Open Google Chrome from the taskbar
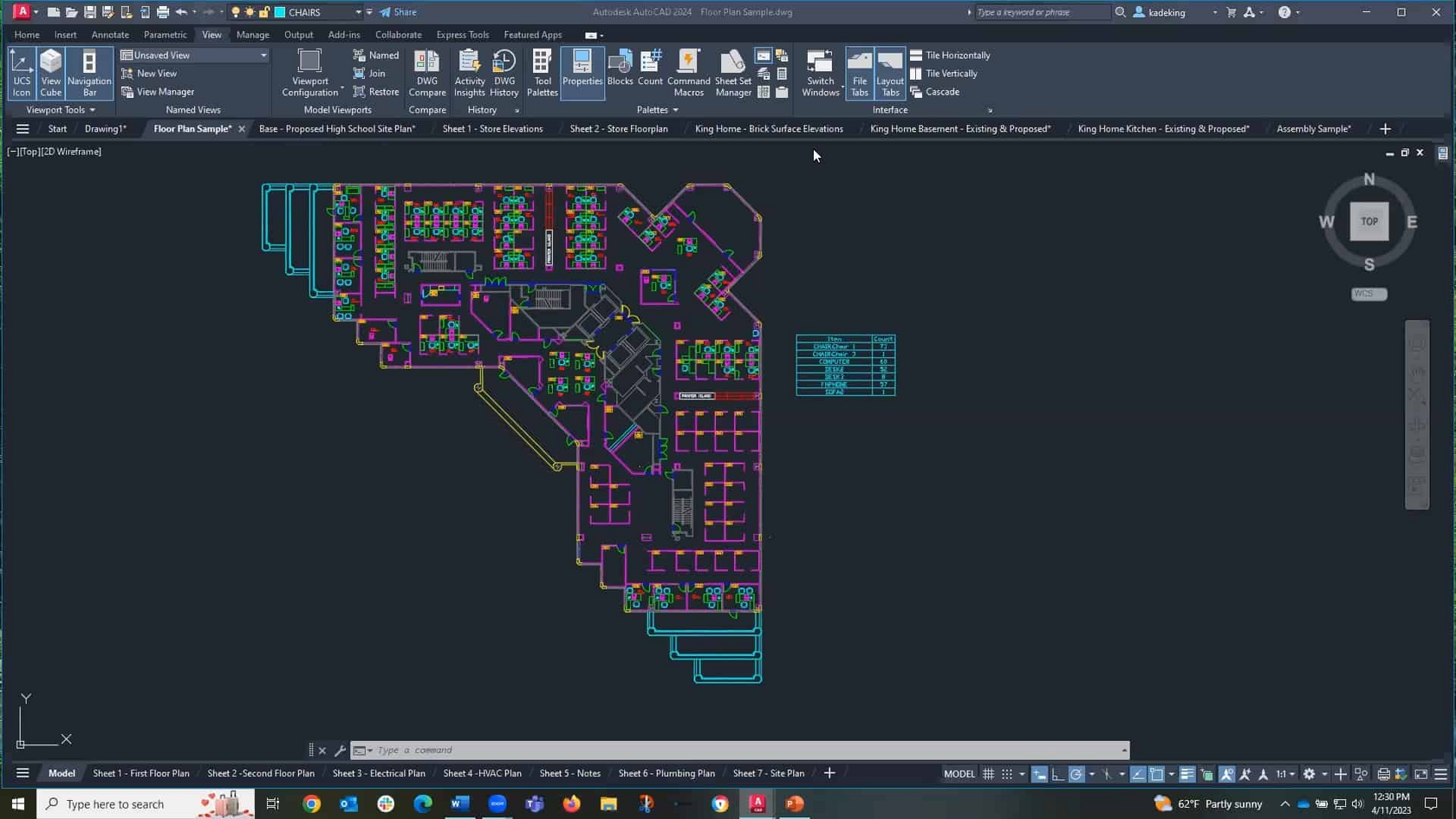1456x819 pixels. pyautogui.click(x=311, y=803)
